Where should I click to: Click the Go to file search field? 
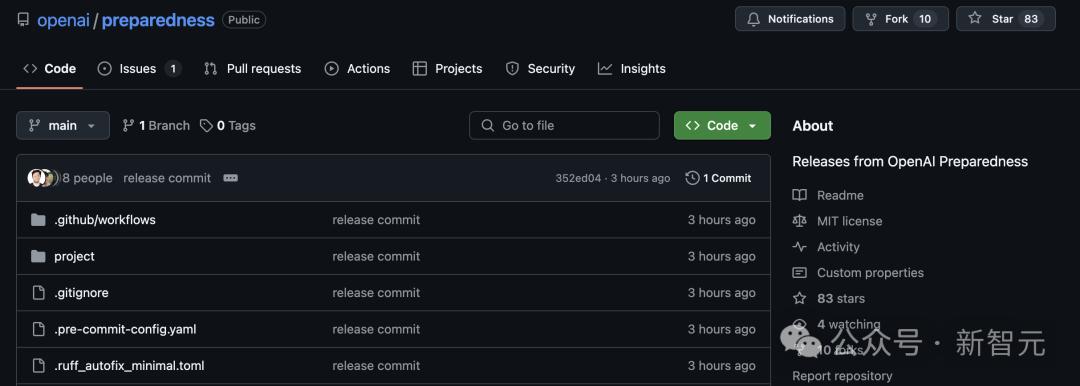pos(564,125)
